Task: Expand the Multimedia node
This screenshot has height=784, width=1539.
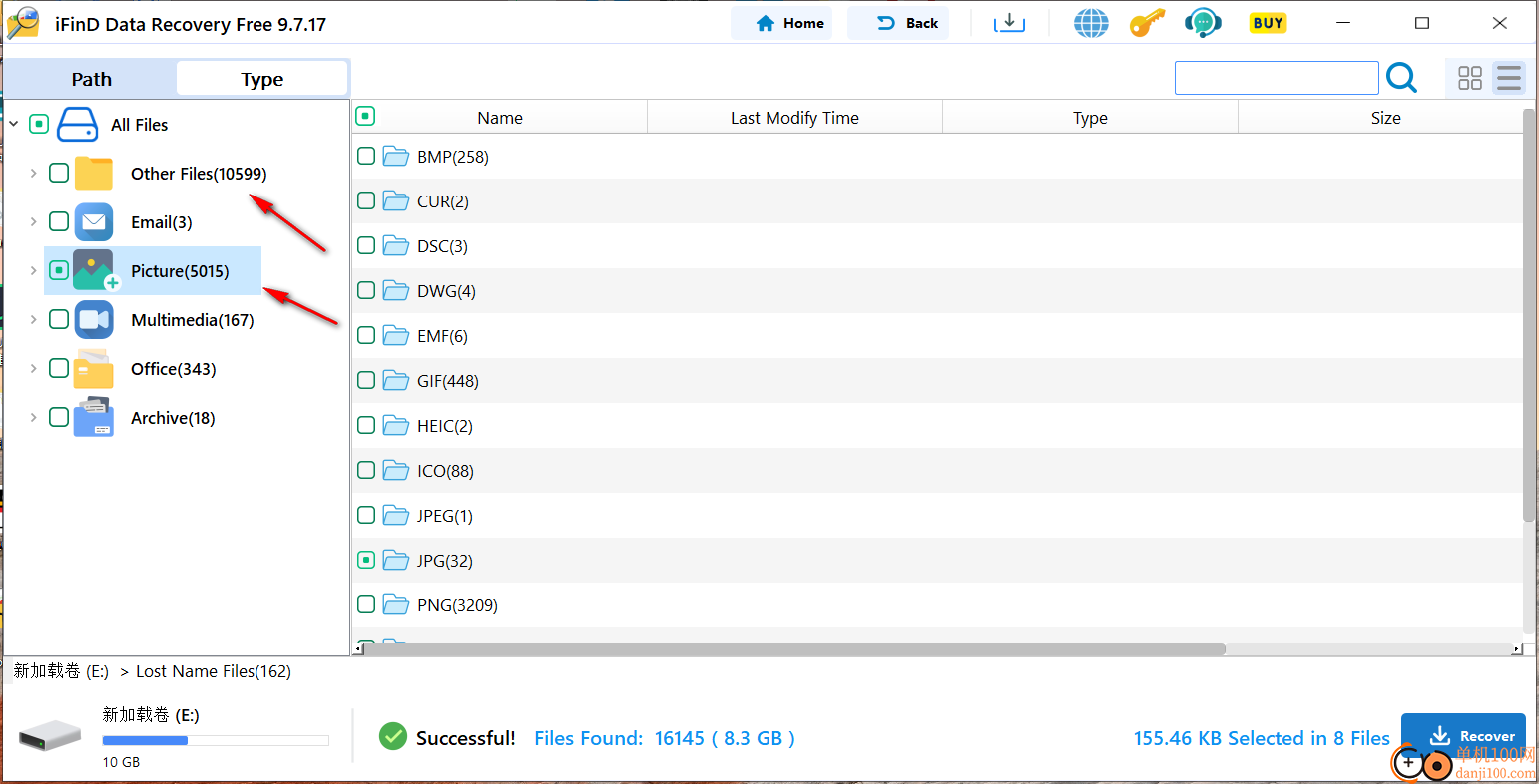Action: 33,319
